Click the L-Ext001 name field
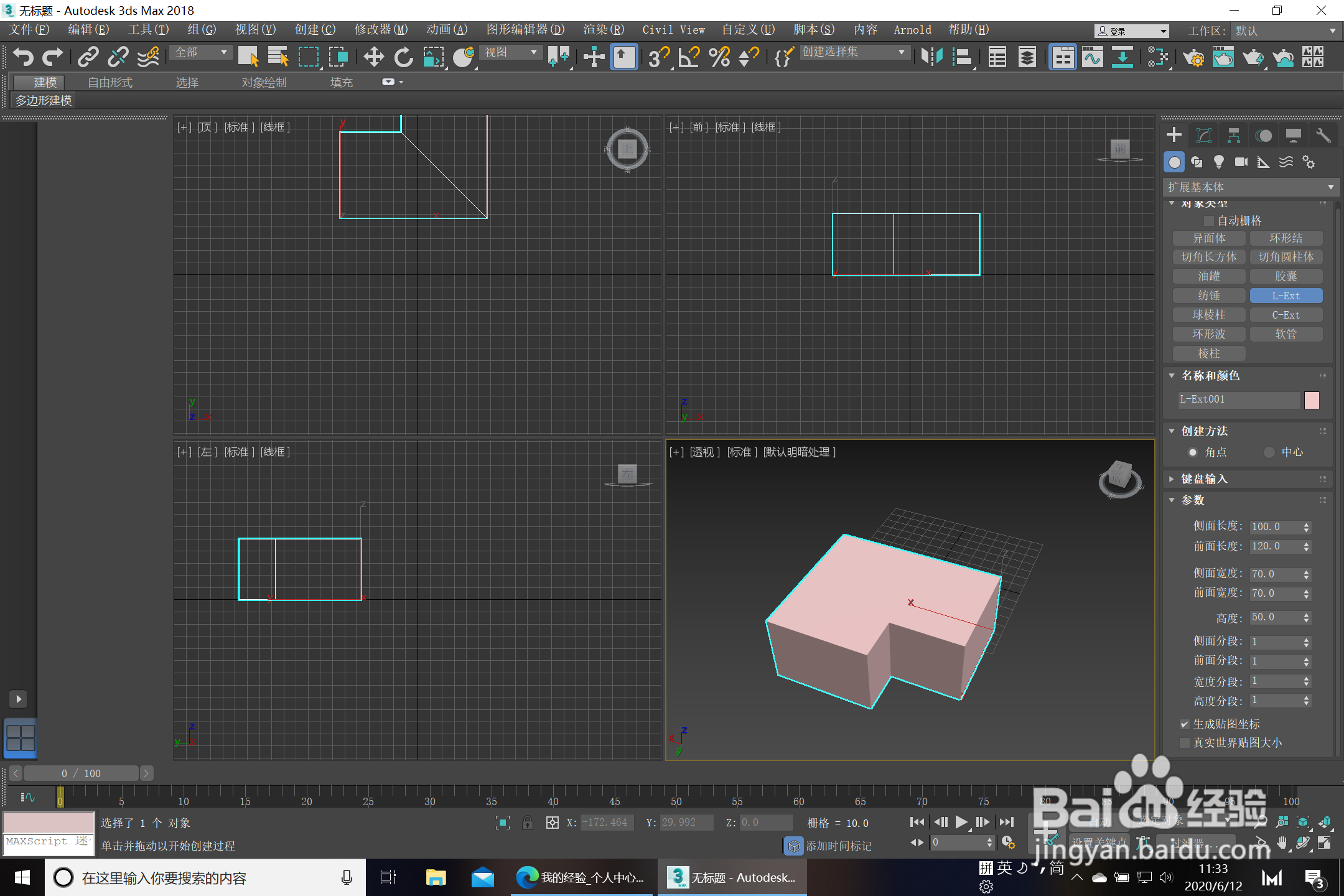 1238,399
